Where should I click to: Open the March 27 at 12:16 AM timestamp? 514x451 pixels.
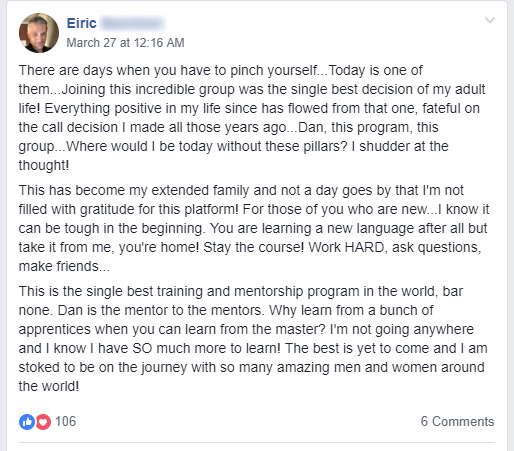pos(125,43)
